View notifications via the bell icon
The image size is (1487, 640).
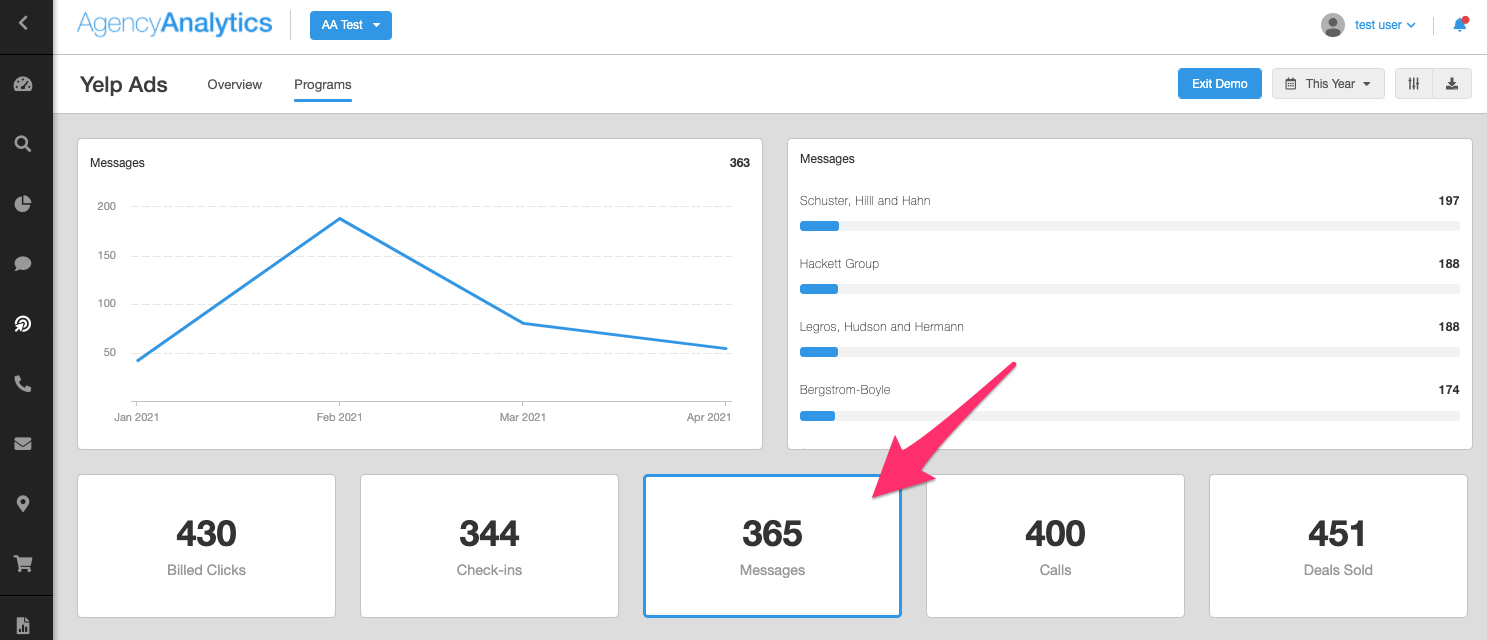[x=1459, y=25]
